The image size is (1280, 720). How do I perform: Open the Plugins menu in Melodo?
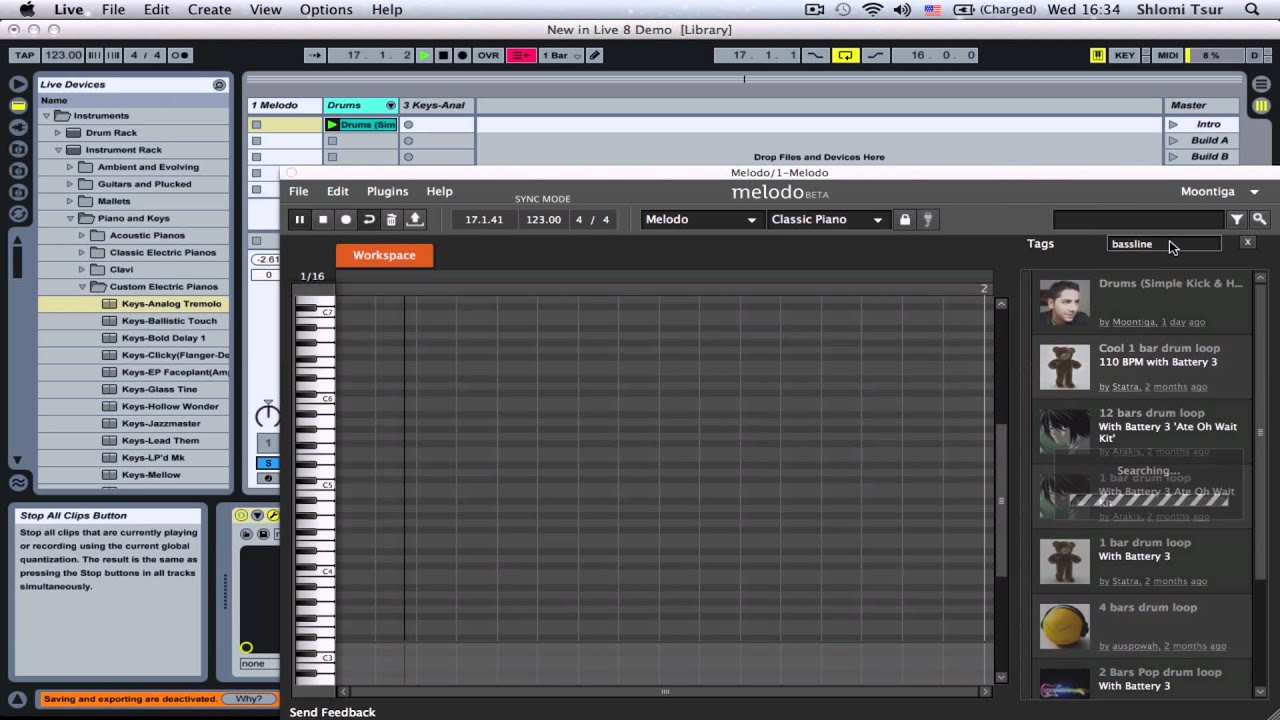click(387, 191)
